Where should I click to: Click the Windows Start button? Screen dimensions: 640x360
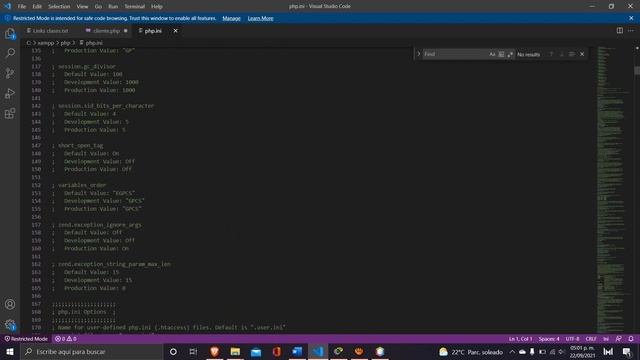coord(10,351)
